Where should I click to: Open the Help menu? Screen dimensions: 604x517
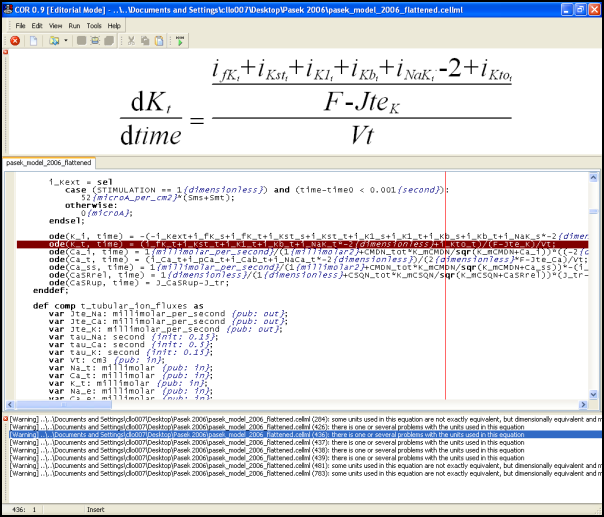114,26
